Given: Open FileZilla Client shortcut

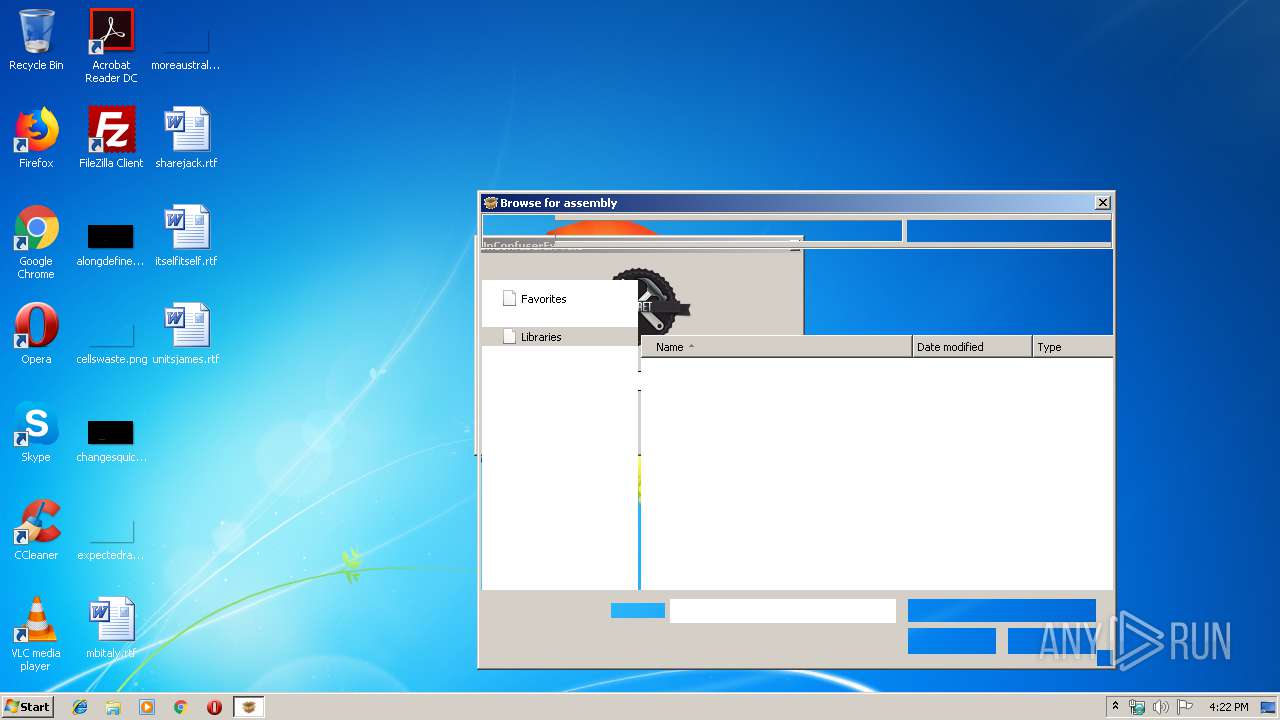Looking at the screenshot, I should [111, 139].
